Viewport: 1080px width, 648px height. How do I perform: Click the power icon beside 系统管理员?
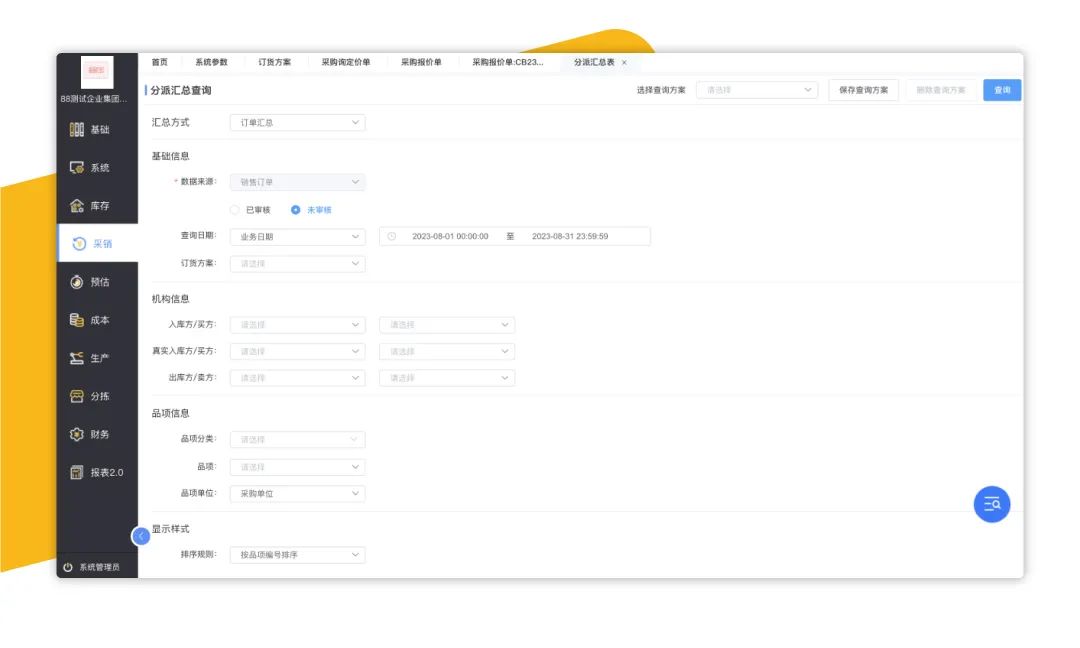click(x=68, y=567)
